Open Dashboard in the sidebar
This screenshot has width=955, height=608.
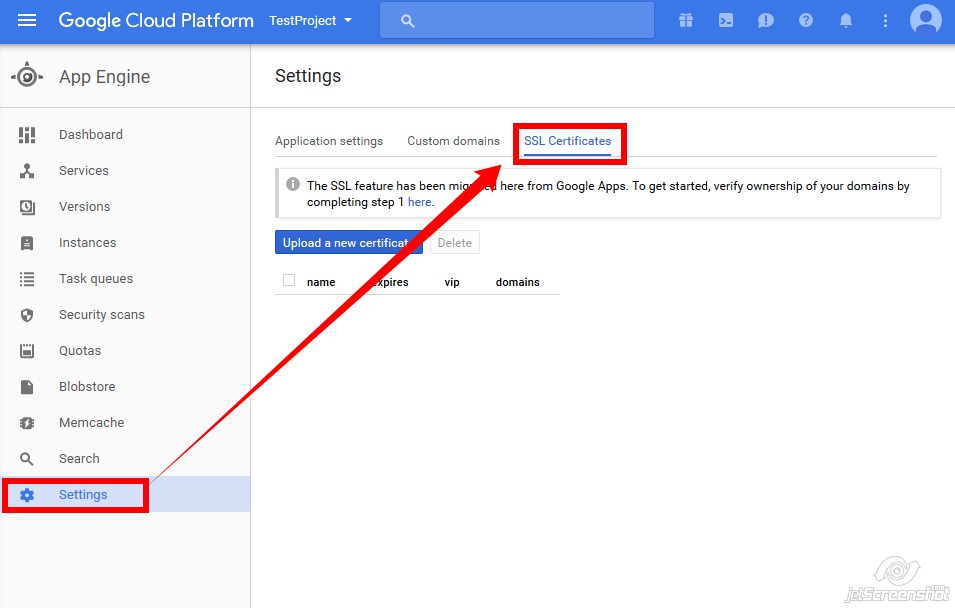[90, 135]
